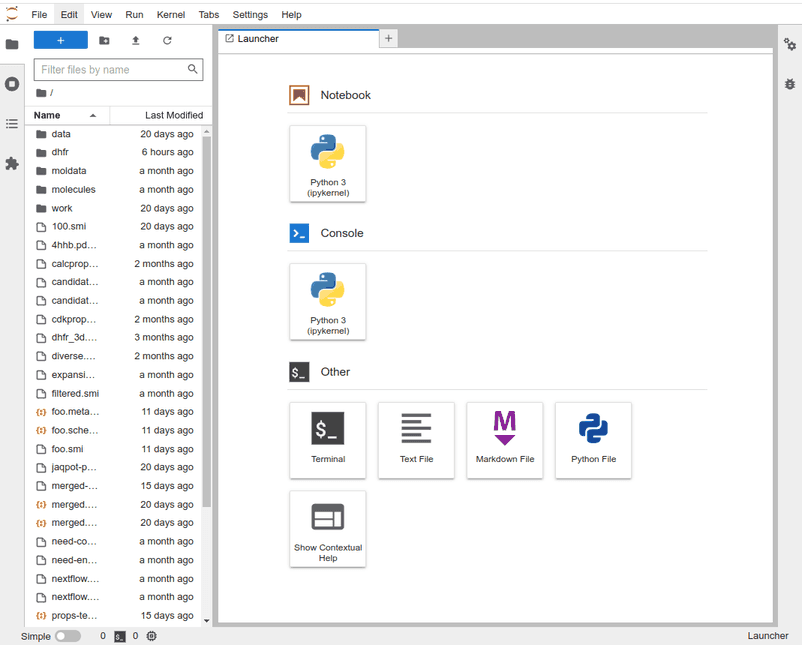The width and height of the screenshot is (802, 645).
Task: Open the Table of Contents panel
Action: (x=12, y=124)
